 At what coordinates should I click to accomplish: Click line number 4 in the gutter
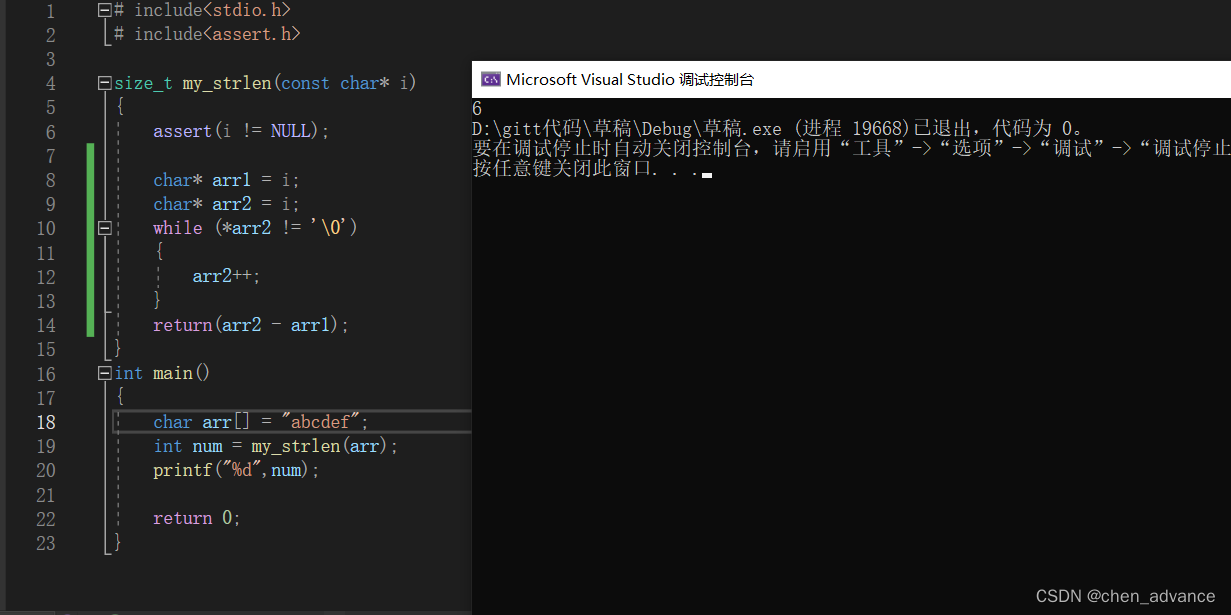[x=51, y=84]
